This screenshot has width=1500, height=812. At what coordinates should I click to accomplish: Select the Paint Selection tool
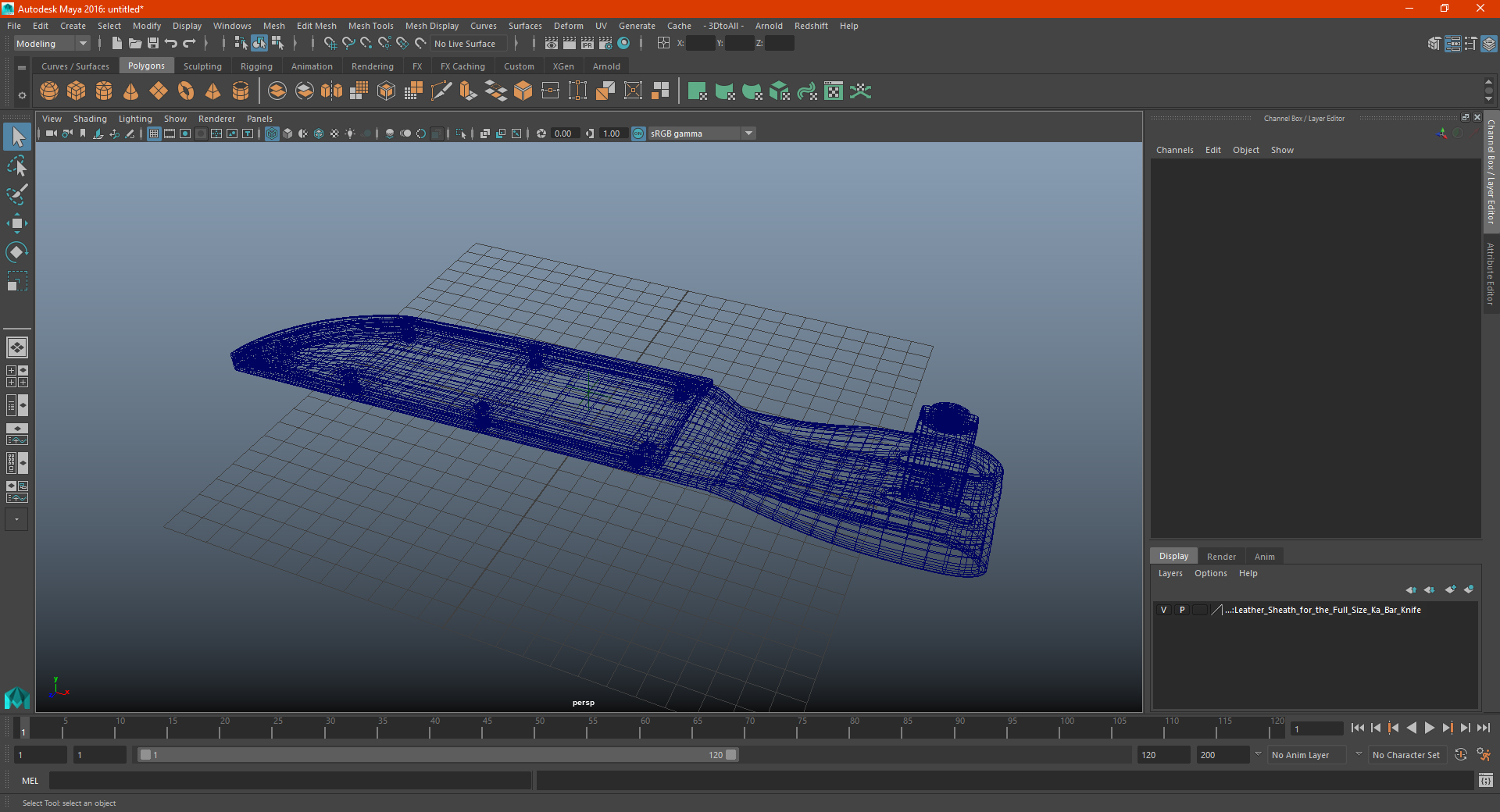click(17, 194)
